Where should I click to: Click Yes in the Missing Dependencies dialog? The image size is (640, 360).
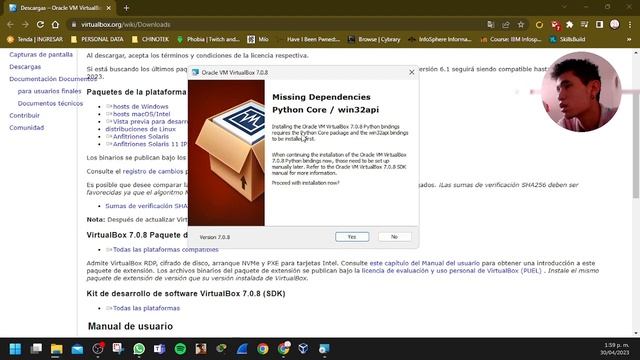[352, 237]
